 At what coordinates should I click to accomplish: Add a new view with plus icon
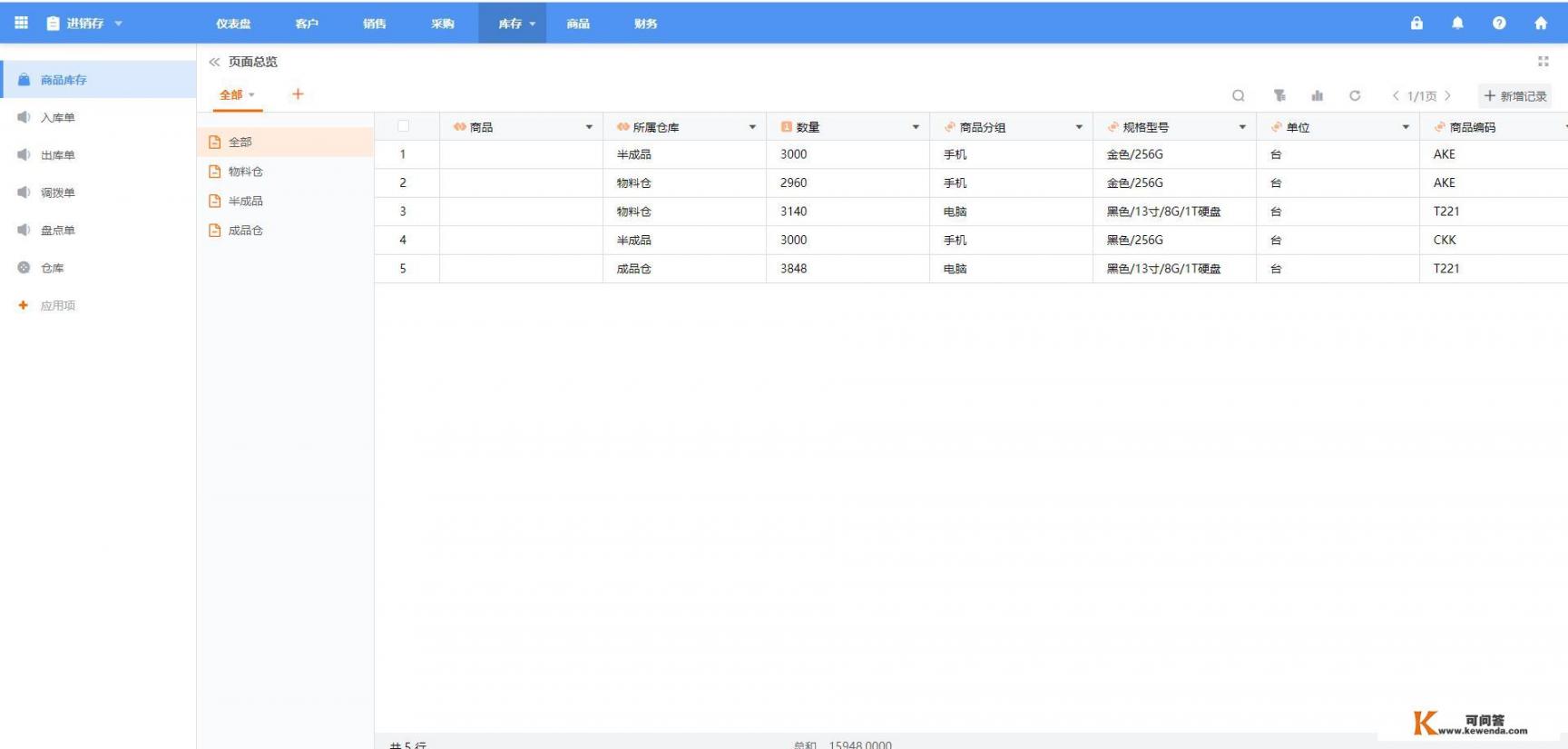[x=298, y=94]
